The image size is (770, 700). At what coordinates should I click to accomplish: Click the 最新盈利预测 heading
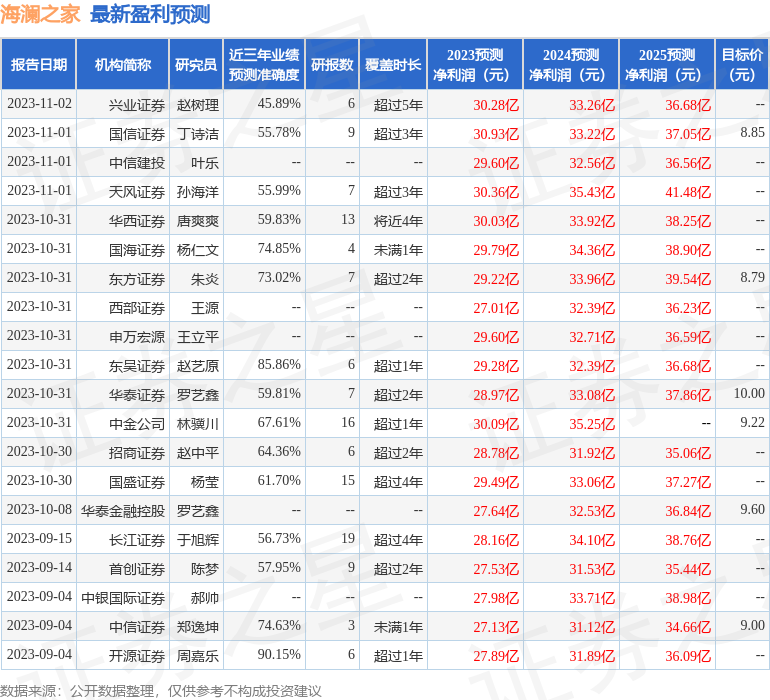point(150,14)
